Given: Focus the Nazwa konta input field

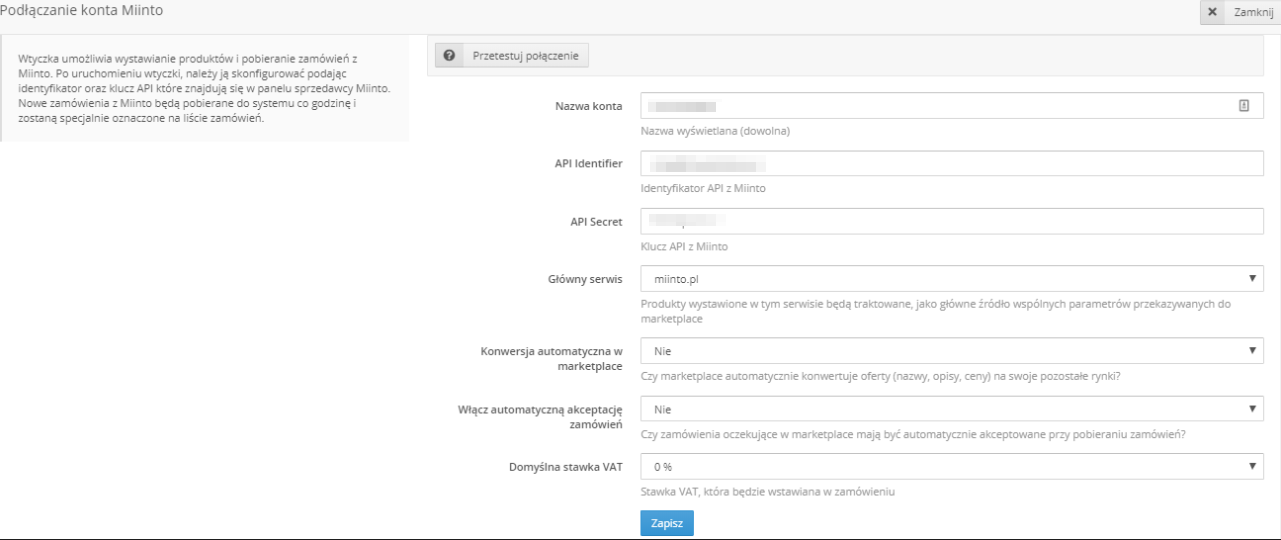Looking at the screenshot, I should pyautogui.click(x=953, y=106).
